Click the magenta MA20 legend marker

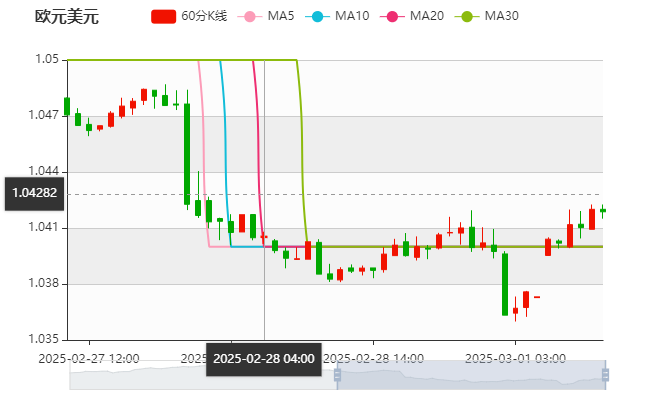click(x=392, y=16)
